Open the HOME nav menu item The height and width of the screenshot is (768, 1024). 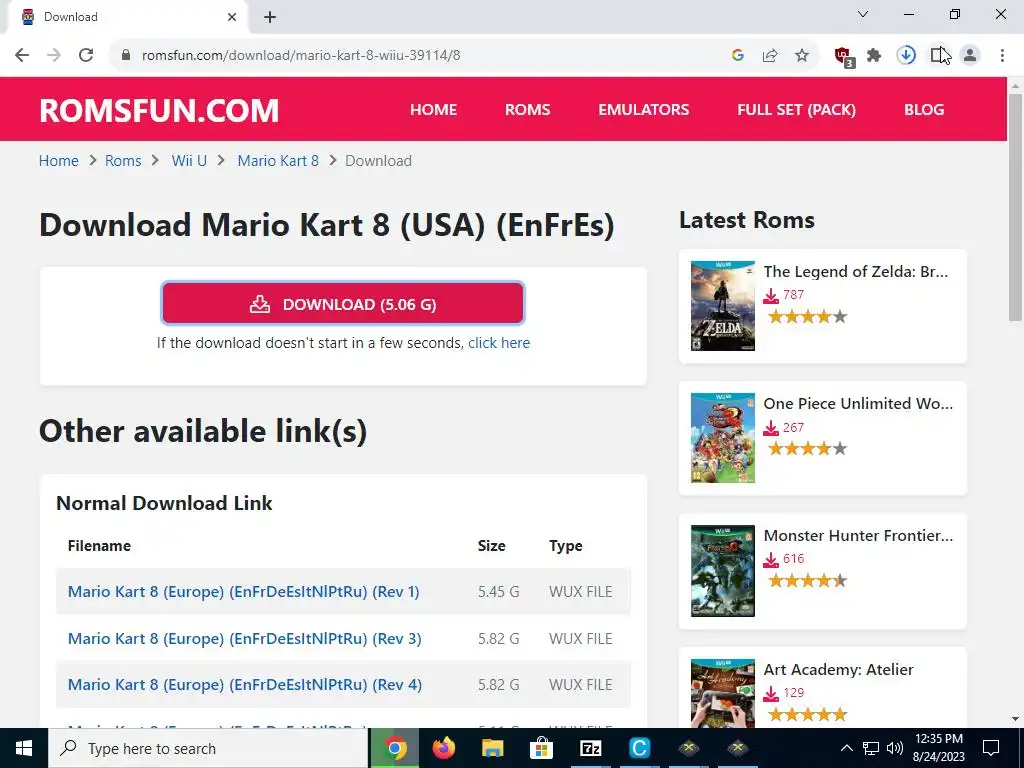[x=434, y=110]
